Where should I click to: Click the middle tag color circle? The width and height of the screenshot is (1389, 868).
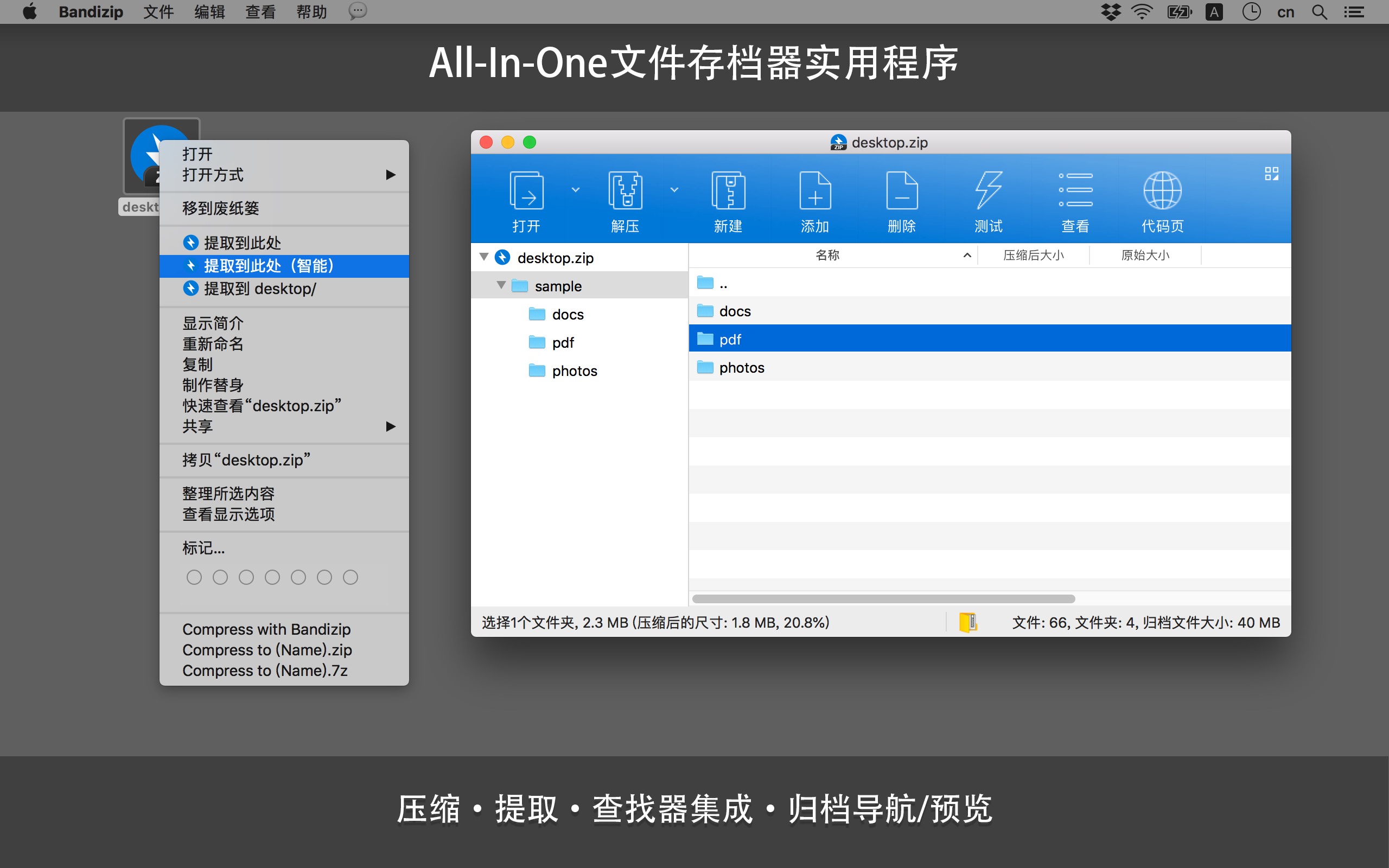272,577
